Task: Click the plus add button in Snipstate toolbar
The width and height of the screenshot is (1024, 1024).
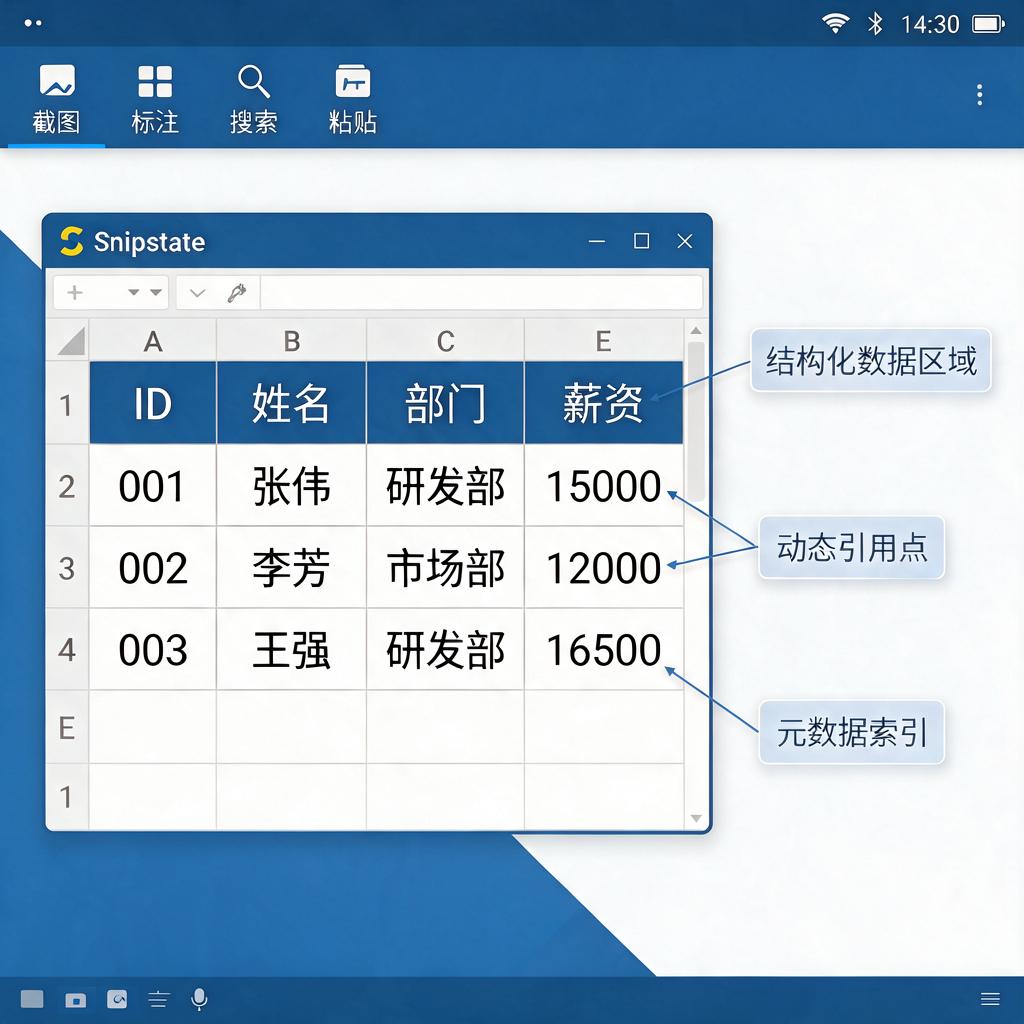Action: tap(75, 293)
